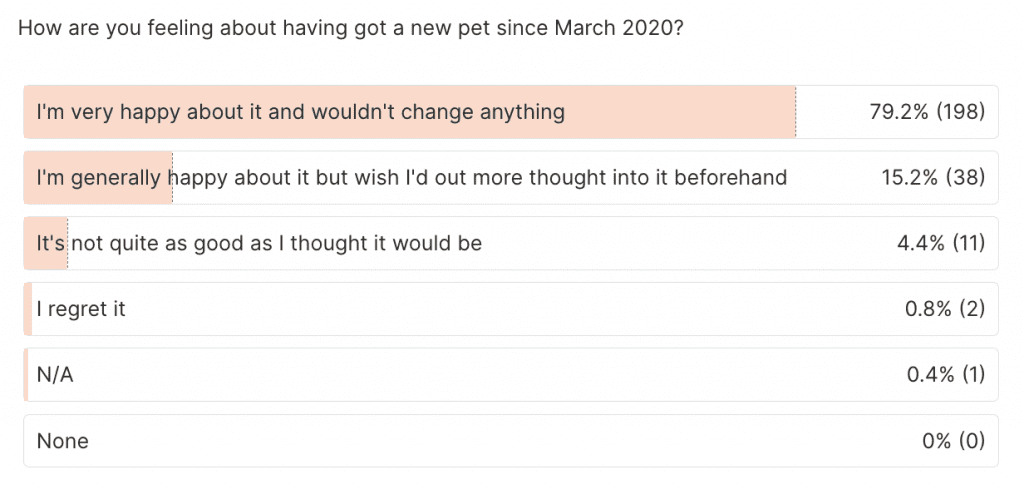Viewport: 1024px width, 494px height.
Task: Click the "N/A" answer label
Action: point(55,375)
